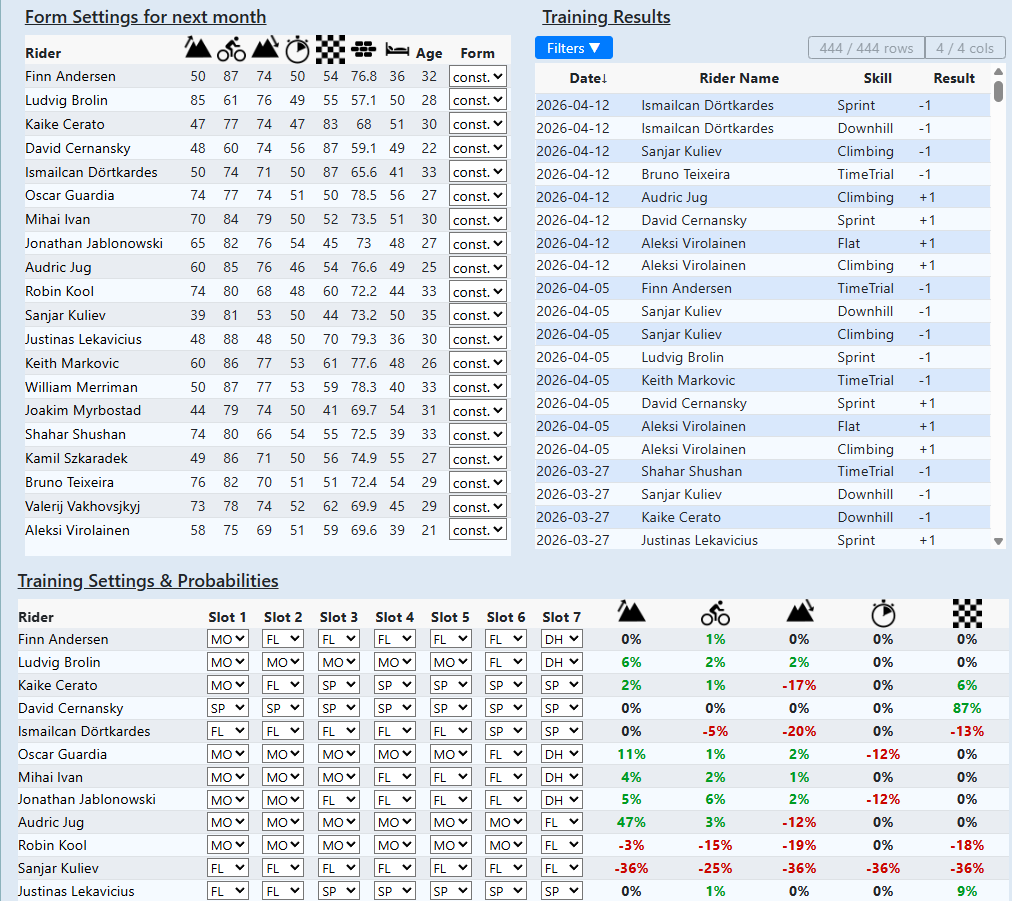The image size is (1012, 901).
Task: Click the checkered flag icon in Training Probabilities header
Action: pyautogui.click(x=966, y=613)
